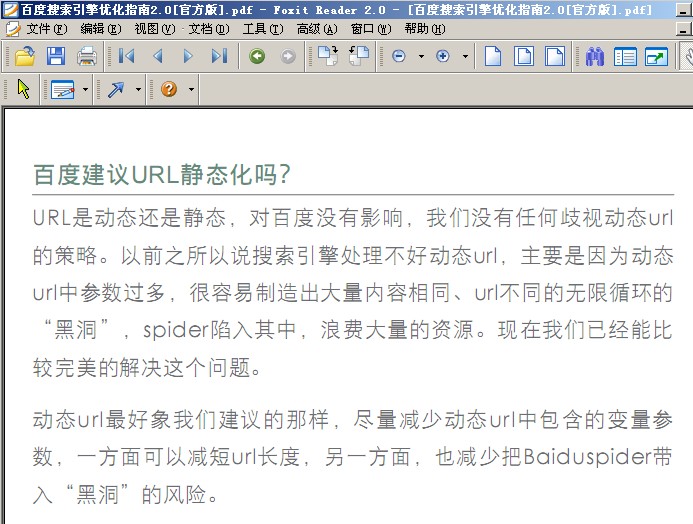Select the arrow selection cursor tool
Viewport: 693px width, 524px height.
[x=23, y=90]
